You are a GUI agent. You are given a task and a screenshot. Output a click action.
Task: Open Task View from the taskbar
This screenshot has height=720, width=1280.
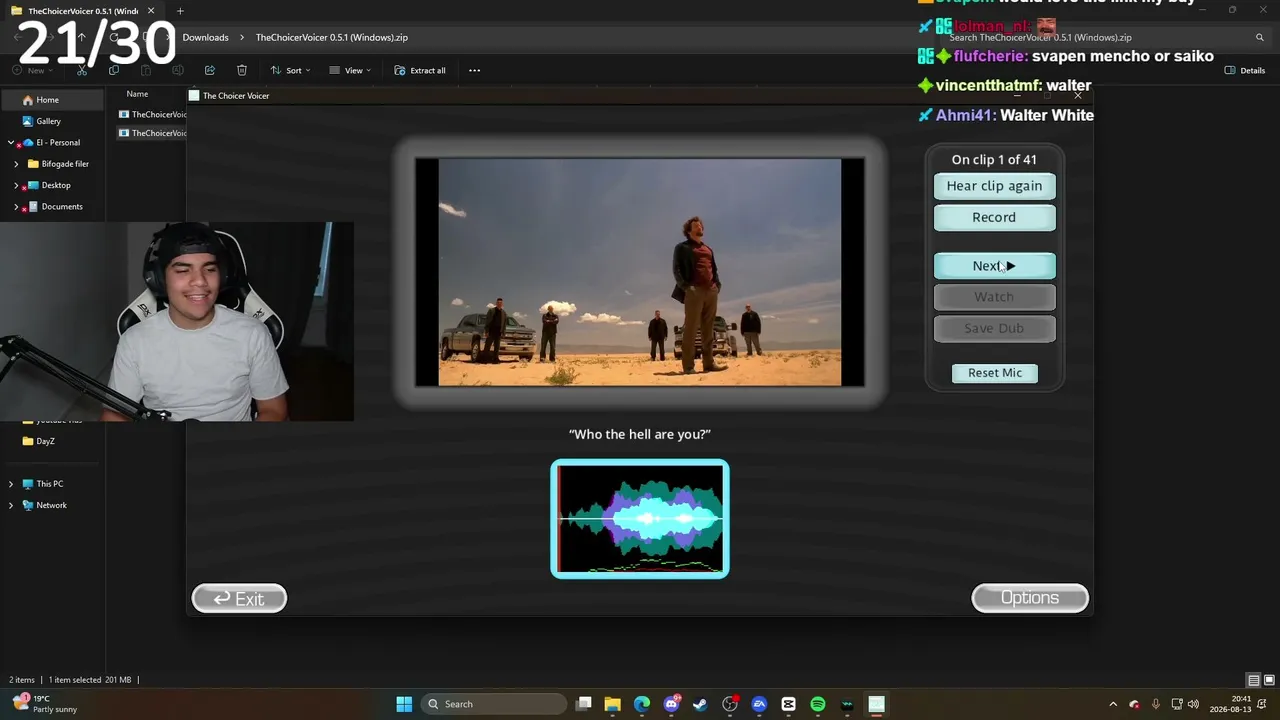(x=584, y=704)
